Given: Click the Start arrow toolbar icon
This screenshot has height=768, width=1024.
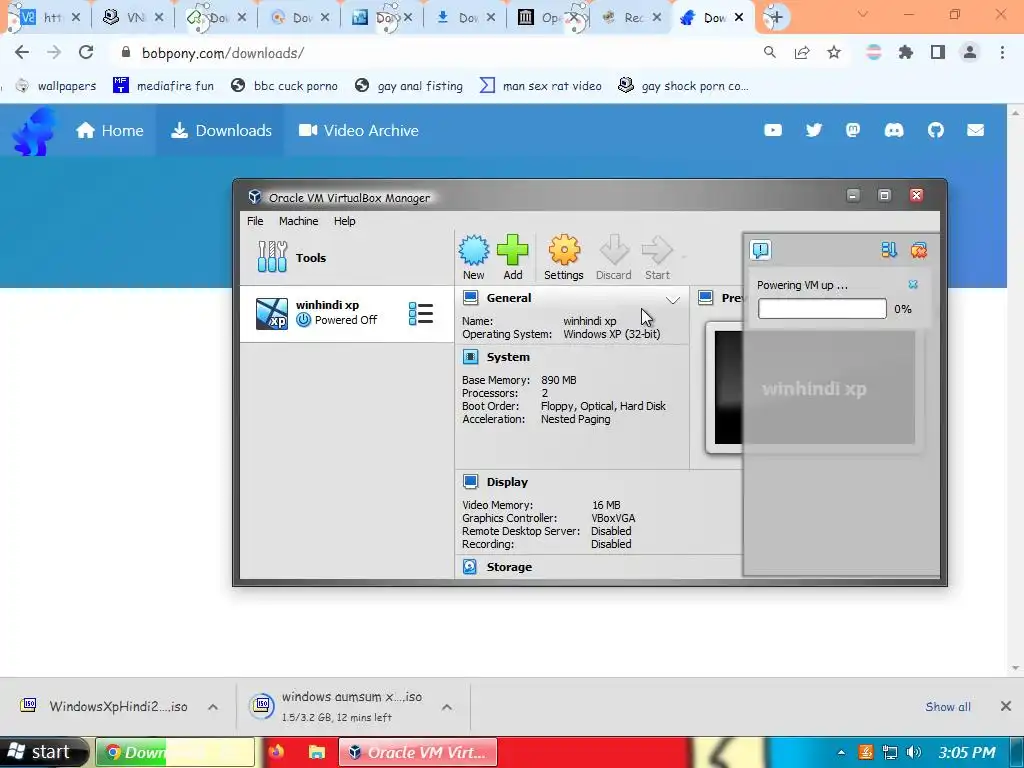Looking at the screenshot, I should 657,250.
